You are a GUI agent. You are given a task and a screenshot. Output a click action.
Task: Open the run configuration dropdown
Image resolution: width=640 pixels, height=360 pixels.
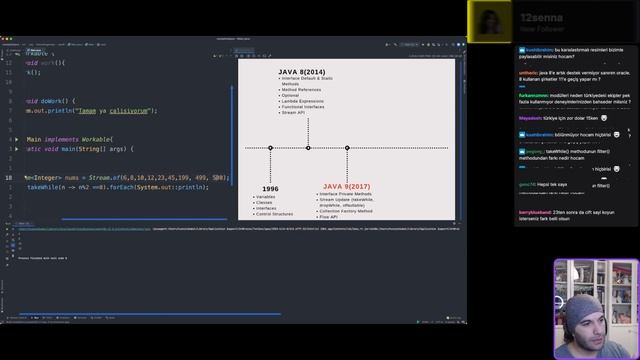point(409,44)
